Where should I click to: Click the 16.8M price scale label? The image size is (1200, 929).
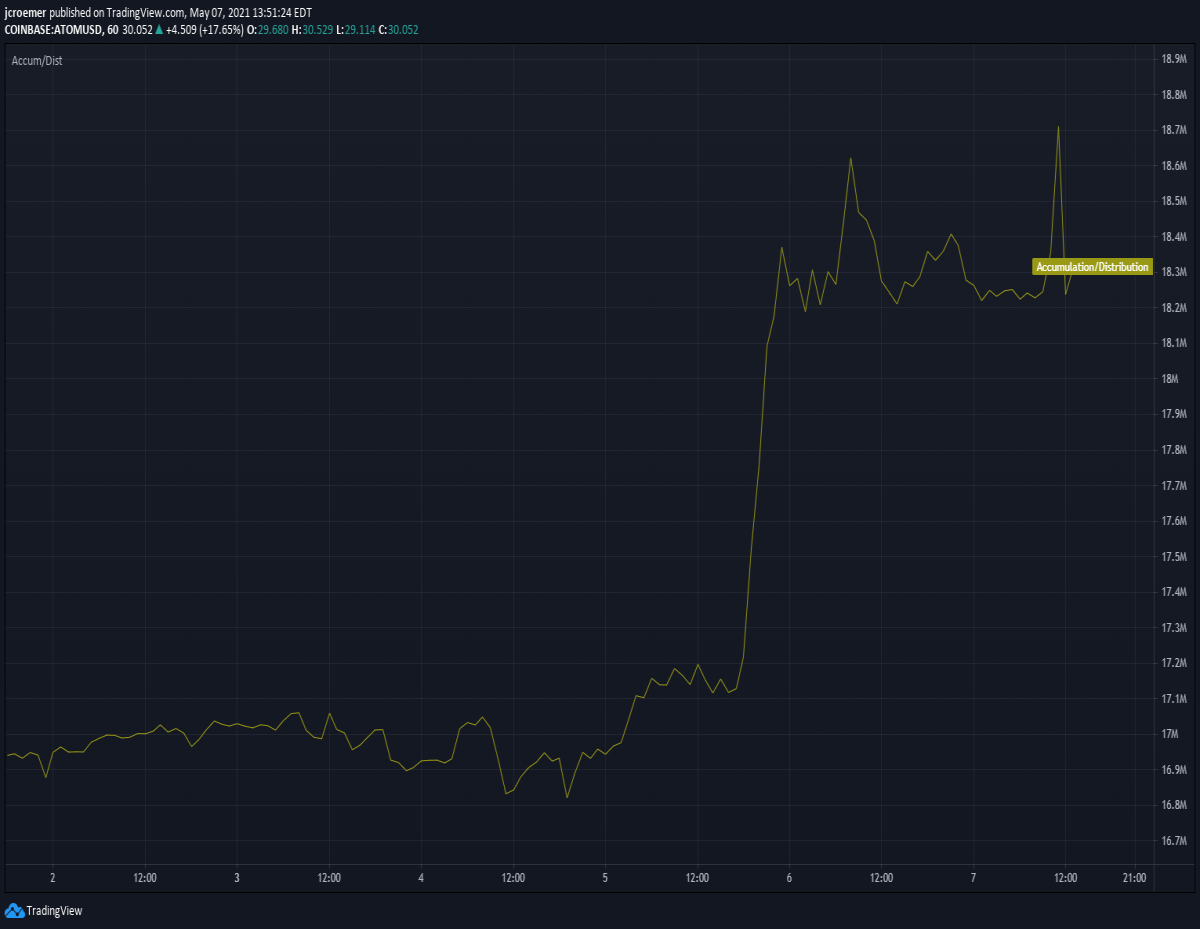point(1173,805)
